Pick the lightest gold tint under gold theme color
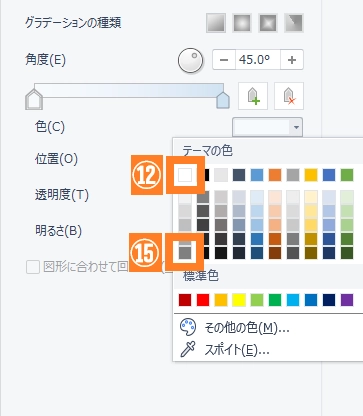Screen dimensions: 363x416 (311, 197)
